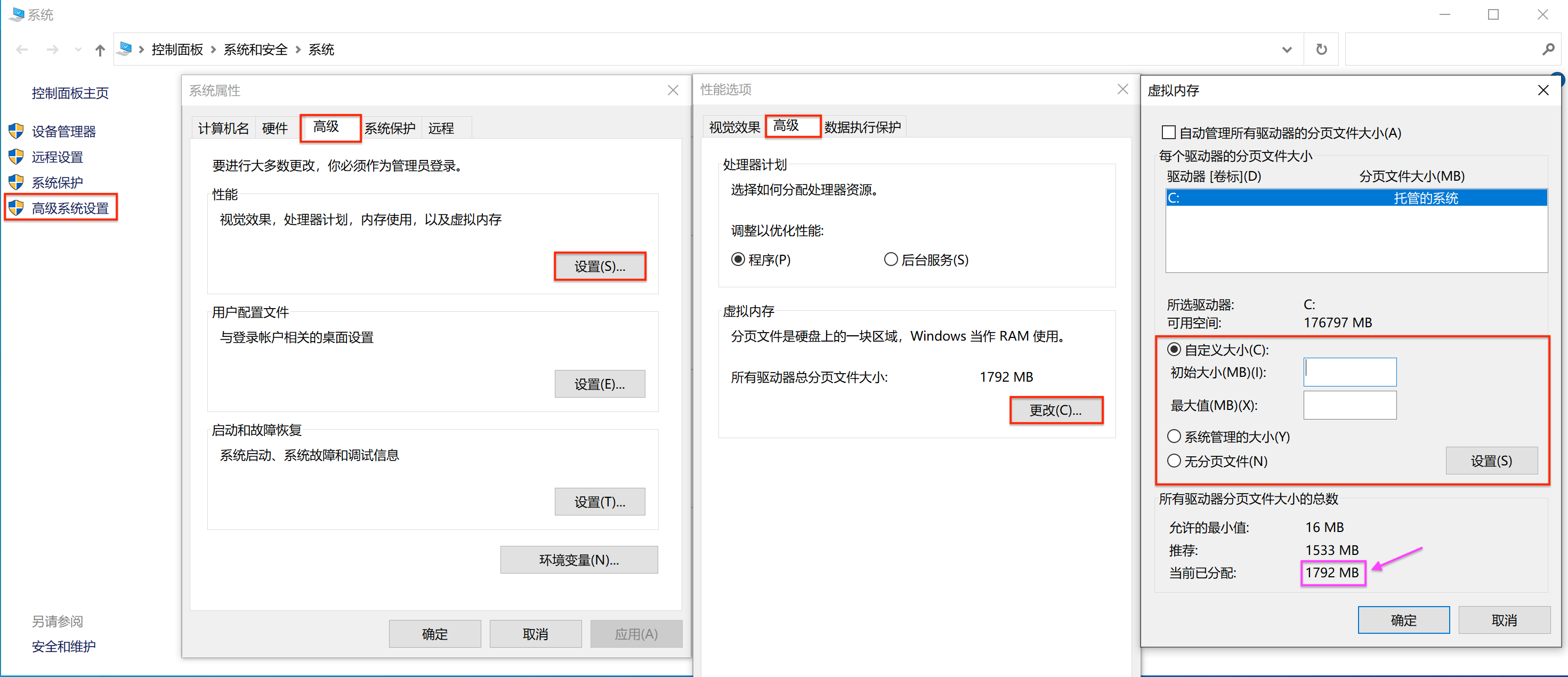This screenshot has width=1568, height=677.
Task: Click the Environment Variables button (环境变量)
Action: click(x=578, y=560)
